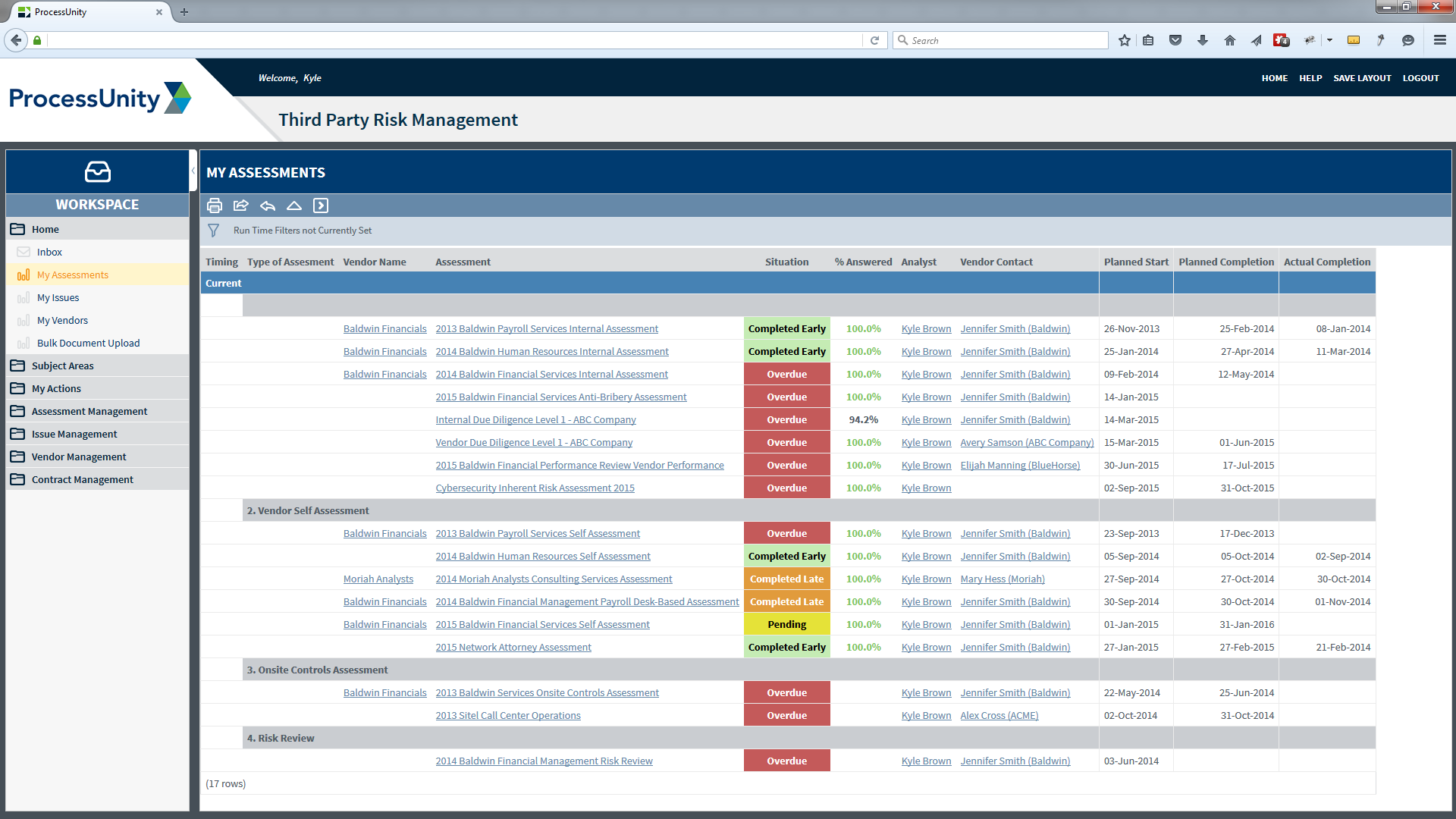Screen dimensions: 1456x819
Task: Click the chart icon beside Bulk Document Upload
Action: (x=24, y=343)
